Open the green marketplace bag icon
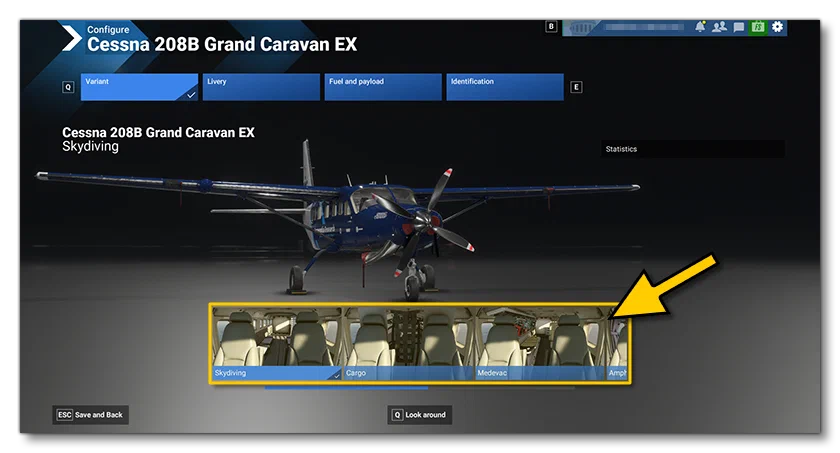Image resolution: width=840 pixels, height=453 pixels. tap(758, 27)
